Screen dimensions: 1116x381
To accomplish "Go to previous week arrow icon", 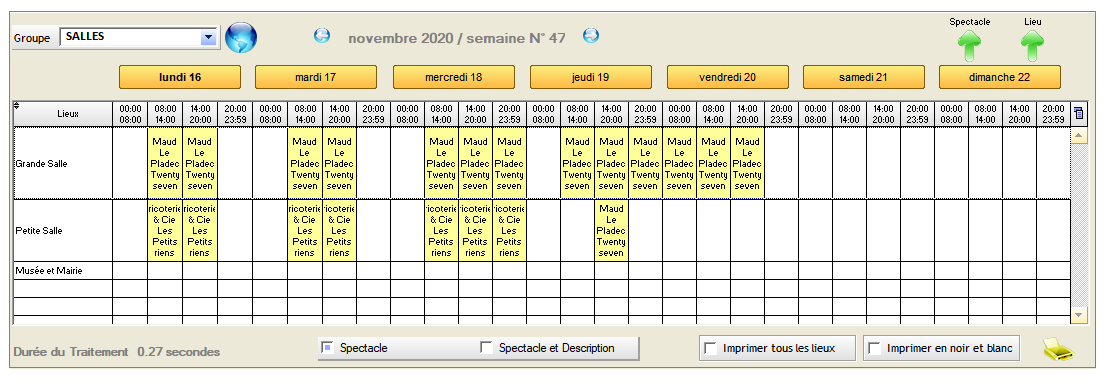I will coord(322,35).
